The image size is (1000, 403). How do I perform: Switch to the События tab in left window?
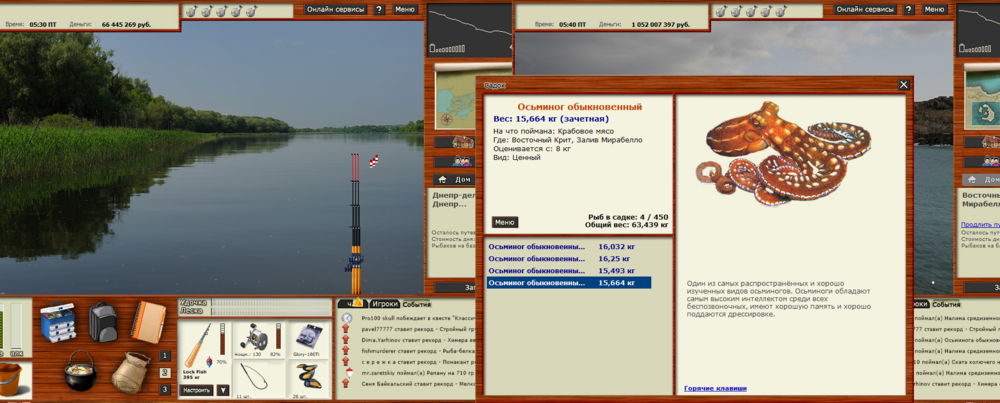coord(418,303)
